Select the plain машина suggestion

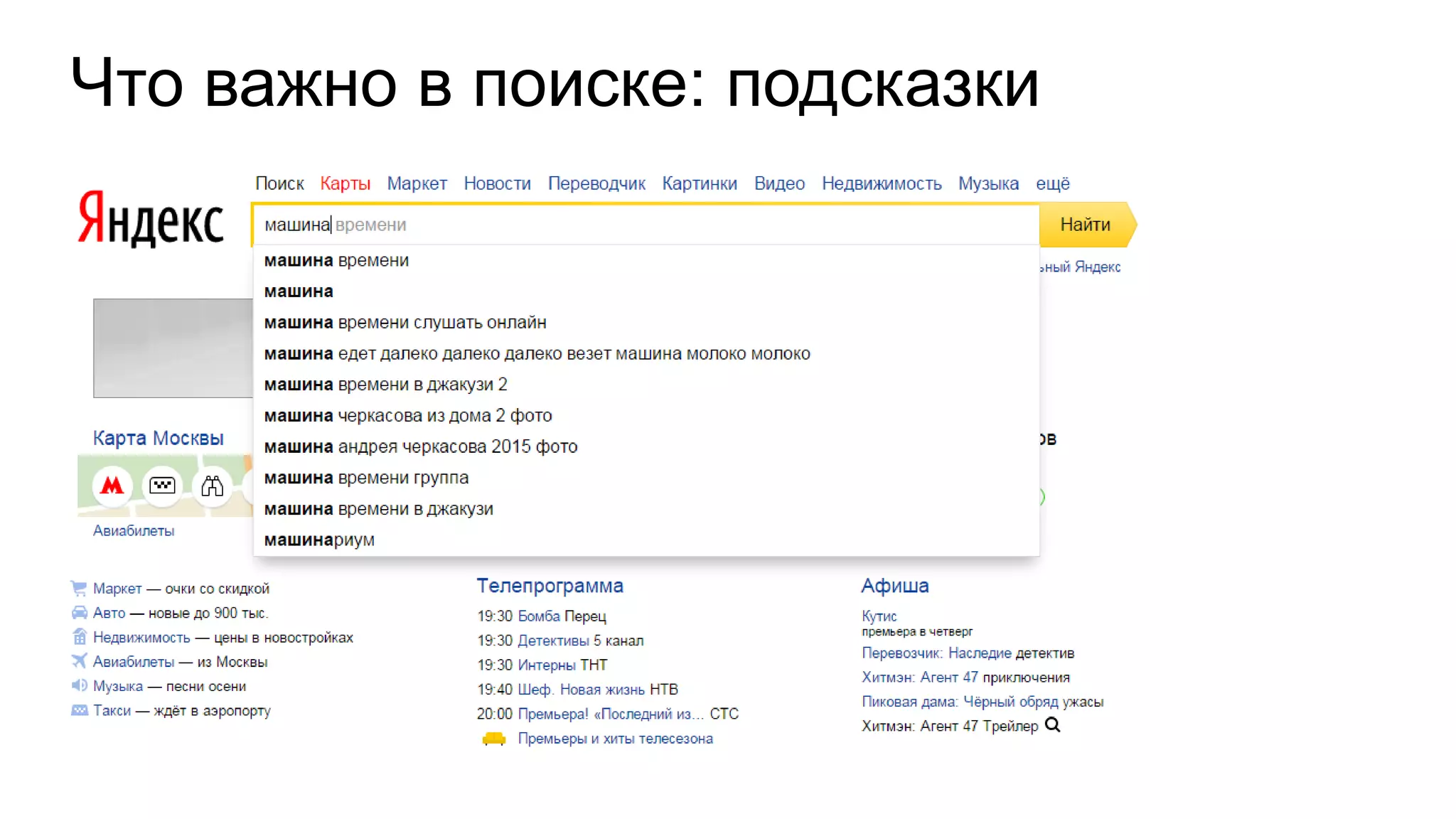pos(646,291)
